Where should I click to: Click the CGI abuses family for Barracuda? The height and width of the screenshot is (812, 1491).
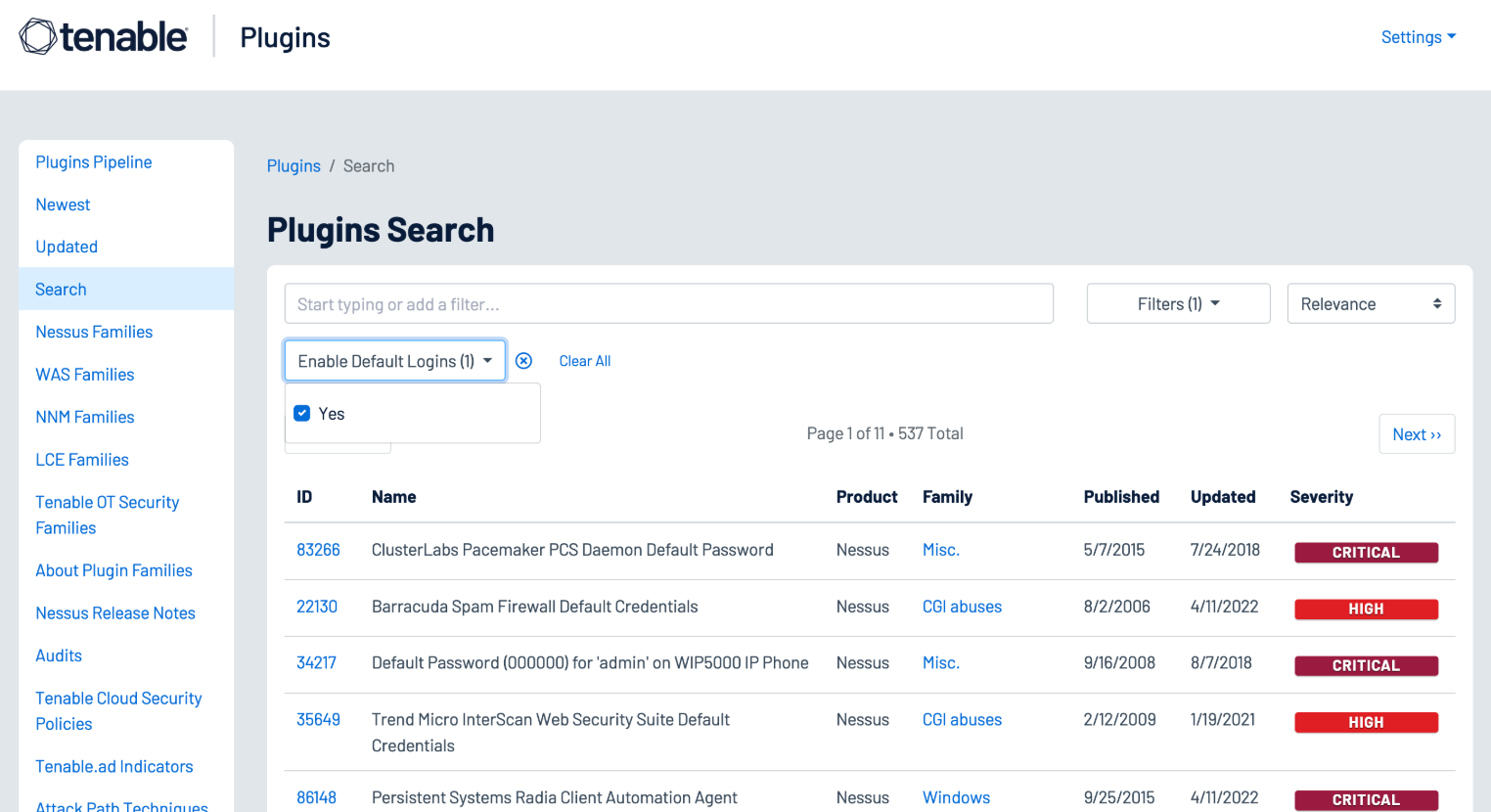pos(962,607)
